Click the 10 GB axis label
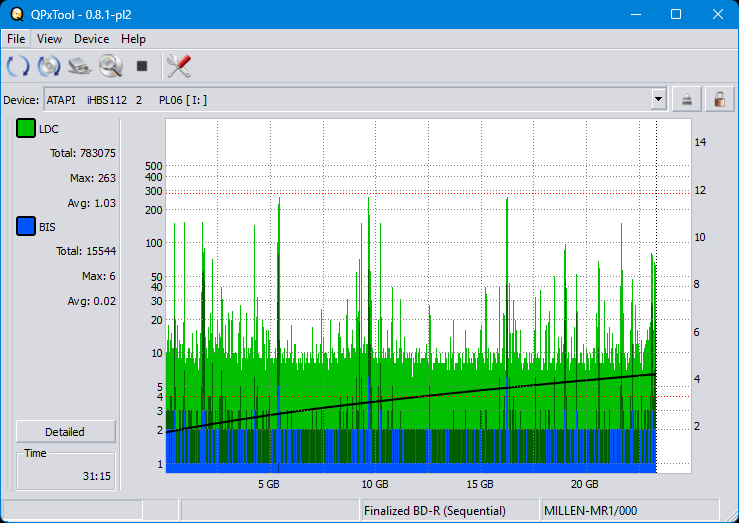Screen dimensions: 739x523 (x=375, y=484)
